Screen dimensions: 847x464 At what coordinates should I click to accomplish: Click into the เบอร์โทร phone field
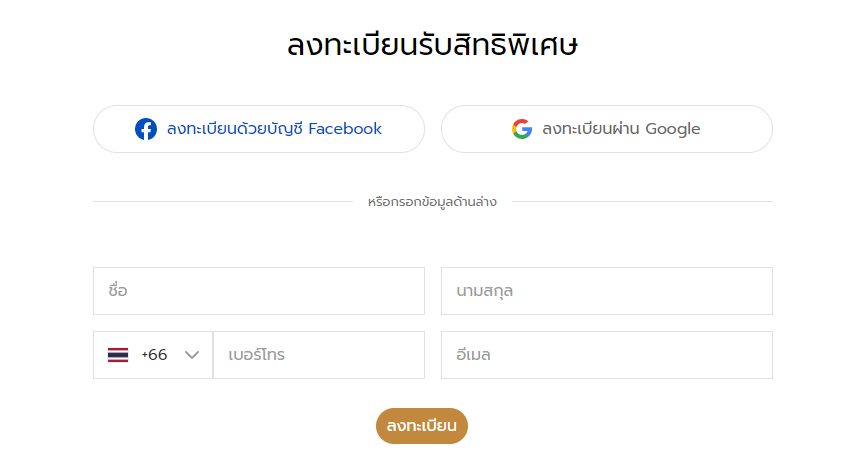[319, 355]
